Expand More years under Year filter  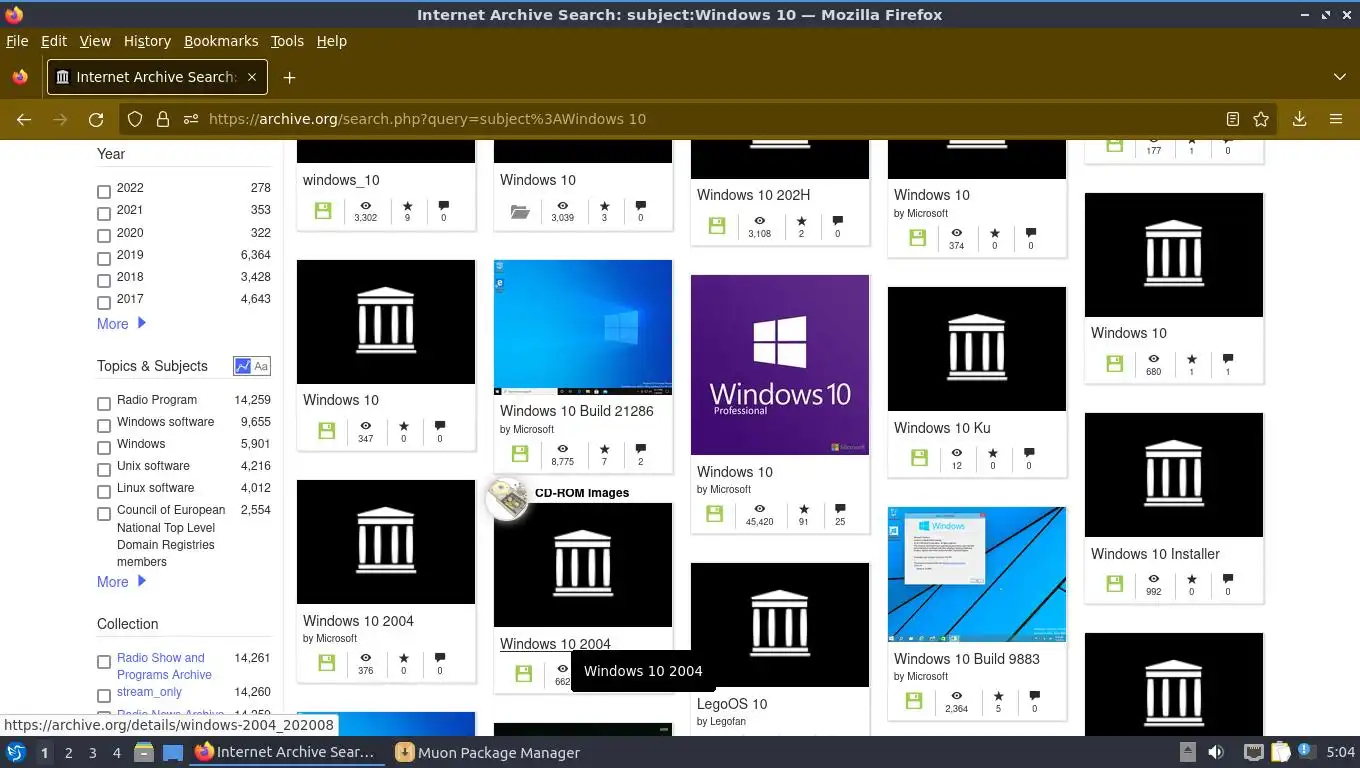point(122,324)
